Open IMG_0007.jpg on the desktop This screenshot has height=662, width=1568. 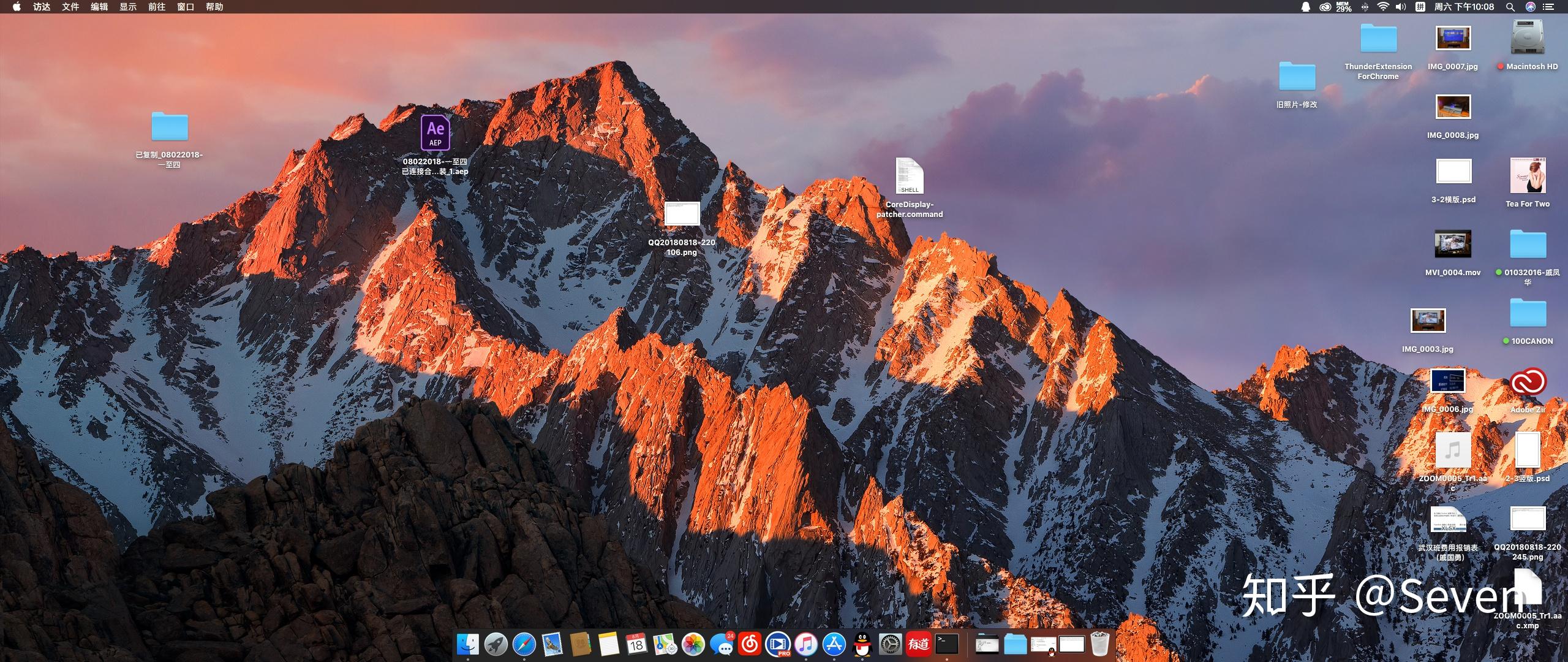click(x=1453, y=38)
